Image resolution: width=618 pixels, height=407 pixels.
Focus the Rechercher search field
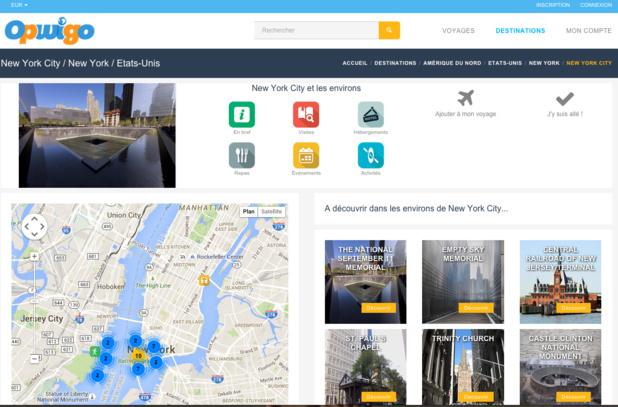pyautogui.click(x=316, y=30)
